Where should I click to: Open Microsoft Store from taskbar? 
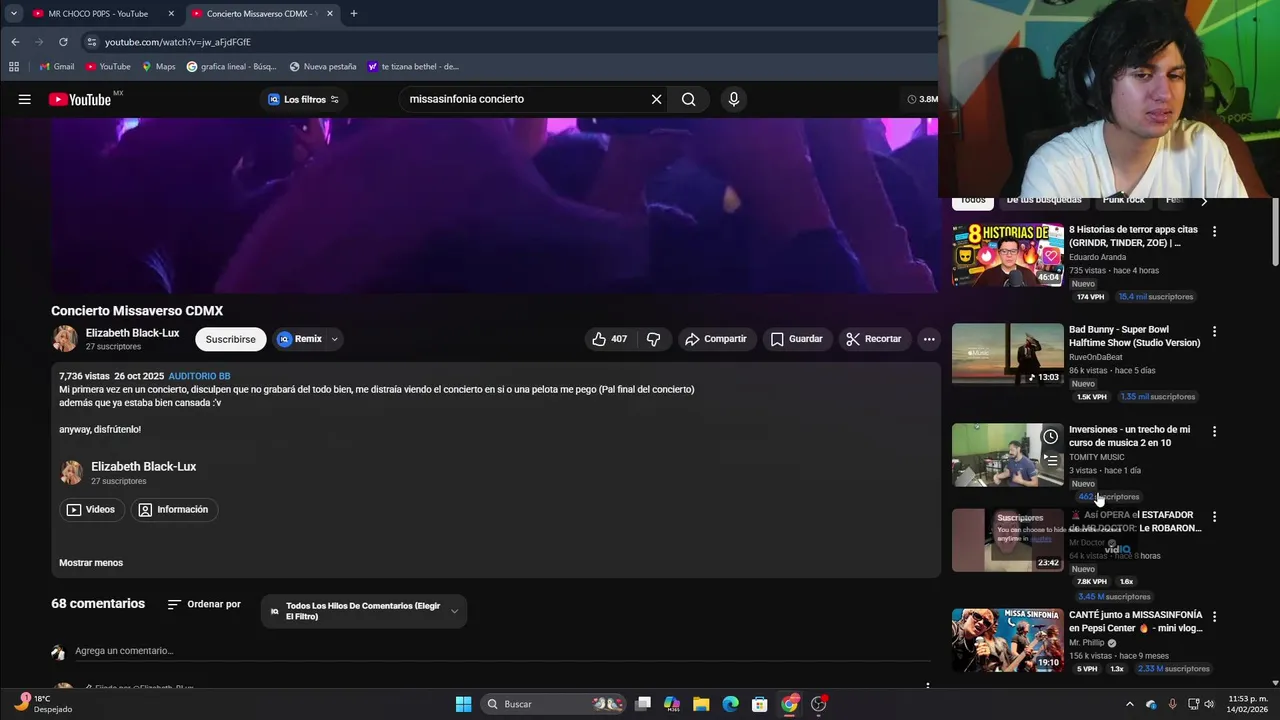pyautogui.click(x=759, y=704)
